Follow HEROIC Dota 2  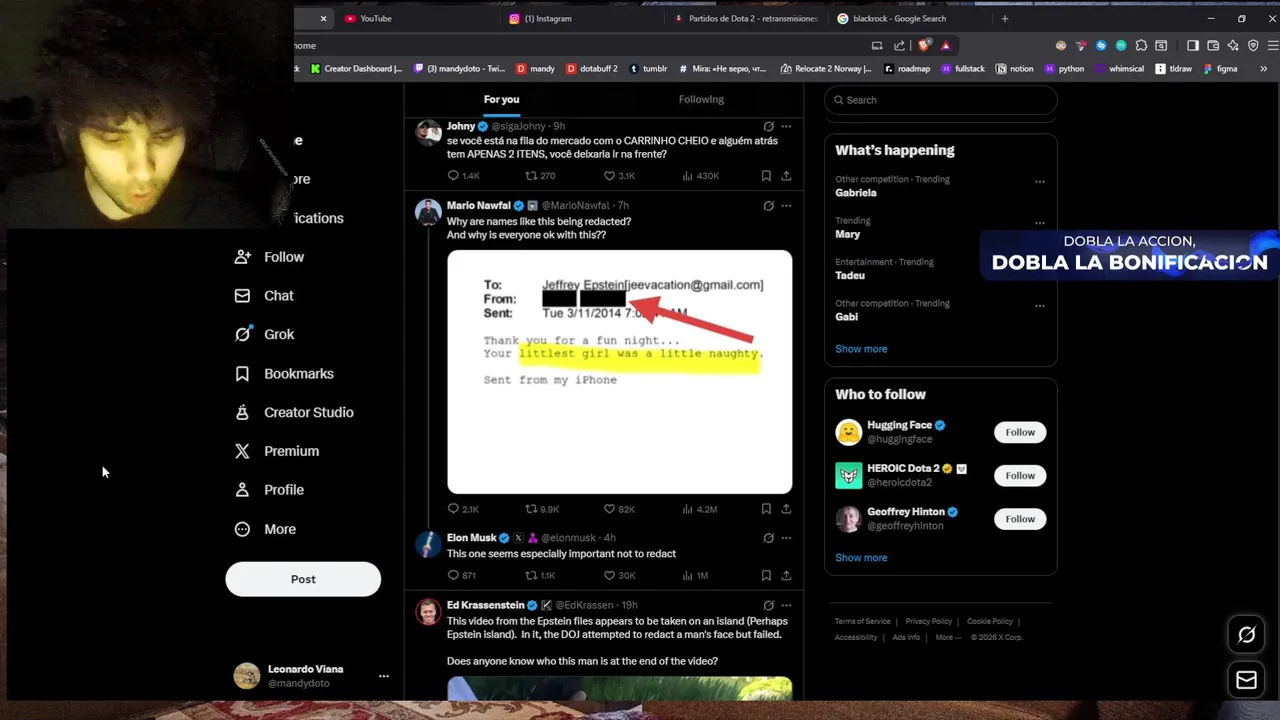[x=1020, y=475]
